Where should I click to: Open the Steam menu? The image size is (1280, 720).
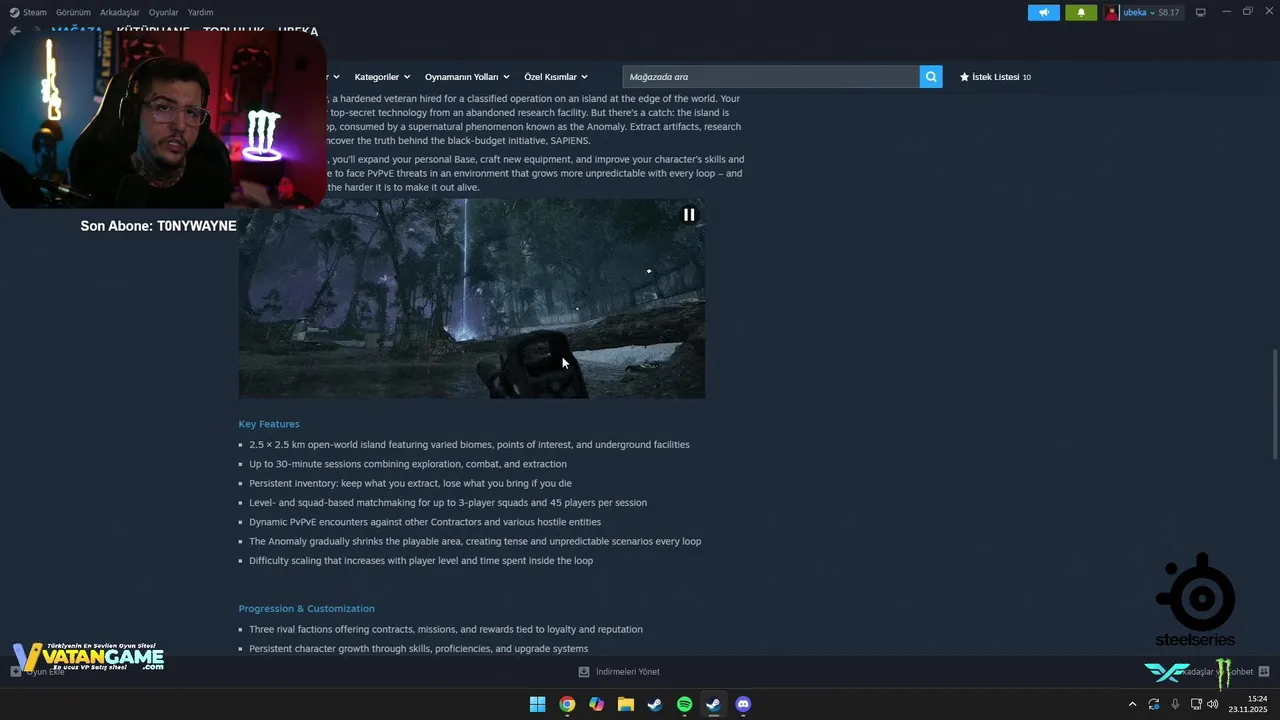(28, 12)
